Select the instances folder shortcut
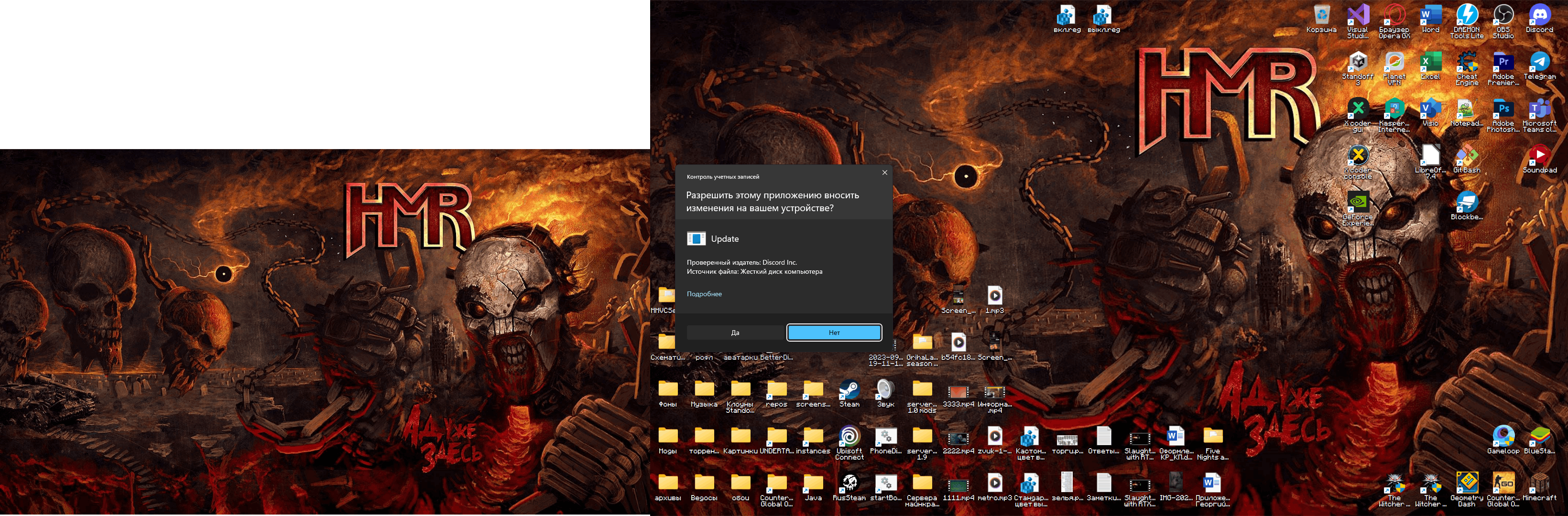Image resolution: width=1568 pixels, height=516 pixels. 813,441
